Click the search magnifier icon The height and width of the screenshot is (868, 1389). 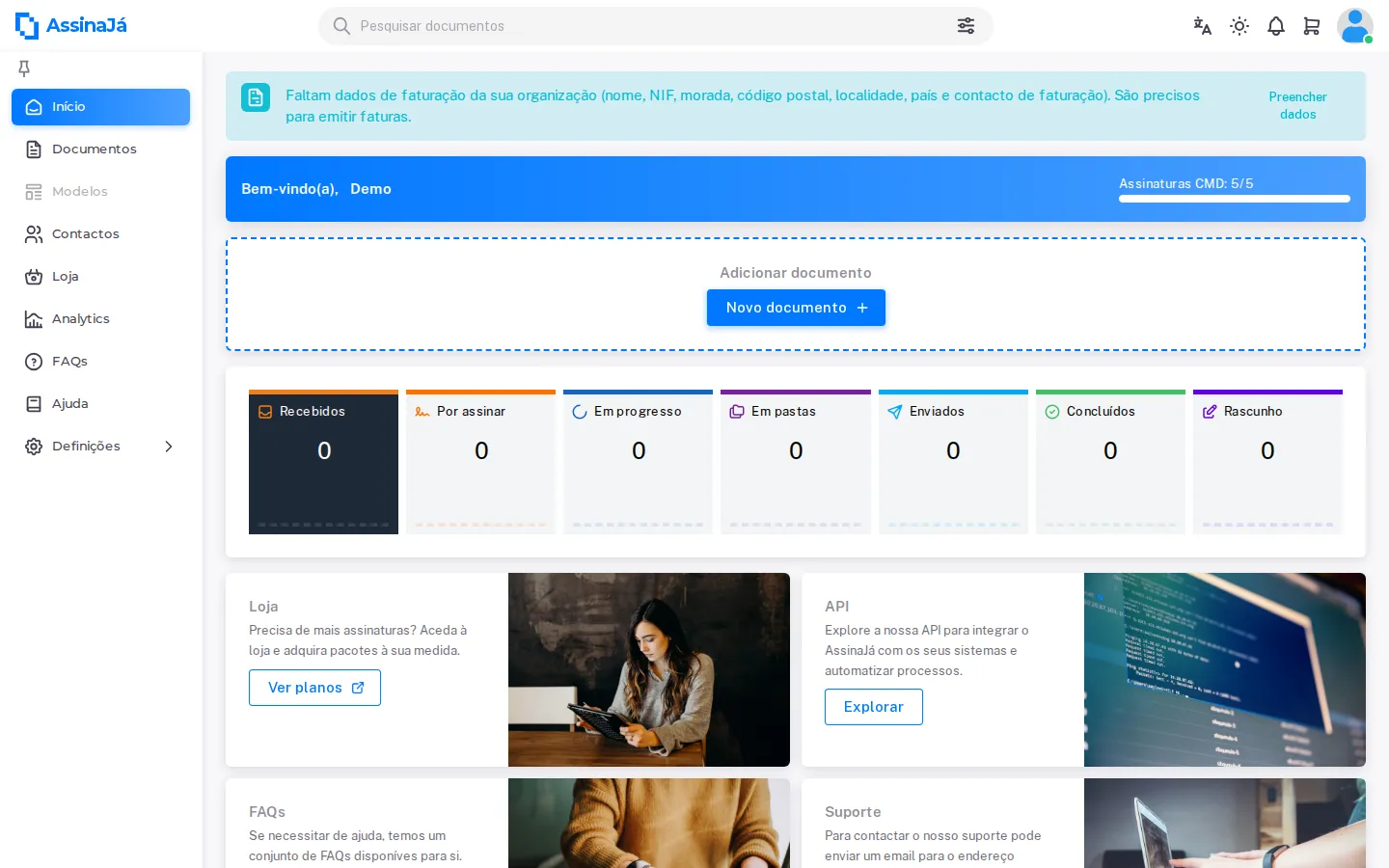pyautogui.click(x=341, y=26)
